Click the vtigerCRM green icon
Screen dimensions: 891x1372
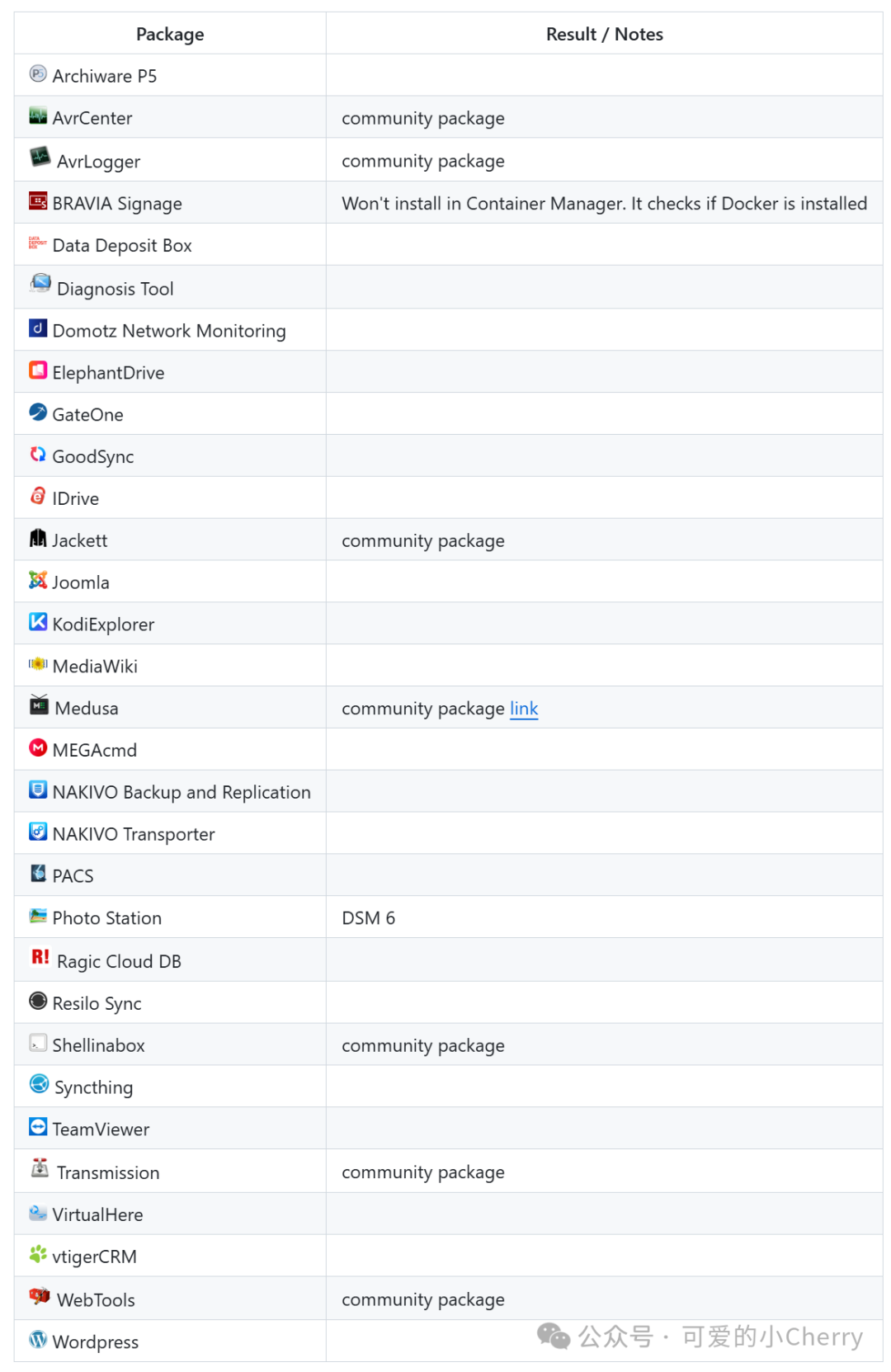click(x=38, y=1254)
